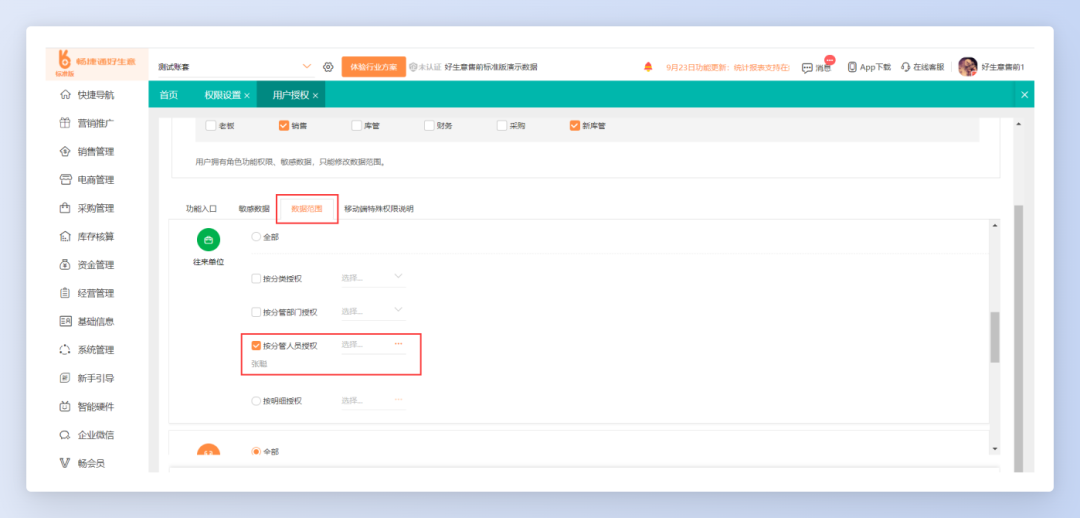Open 智能硬件 in the sidebar
The image size is (1080, 518).
click(x=87, y=406)
